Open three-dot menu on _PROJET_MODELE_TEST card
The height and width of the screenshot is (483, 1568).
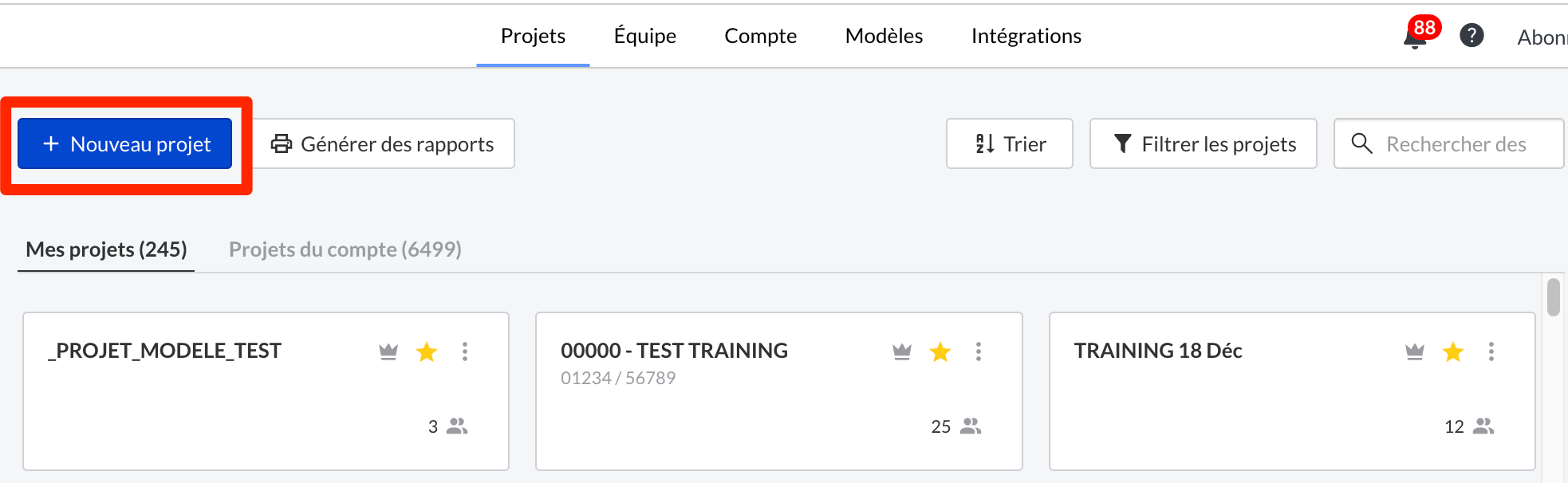tap(465, 351)
